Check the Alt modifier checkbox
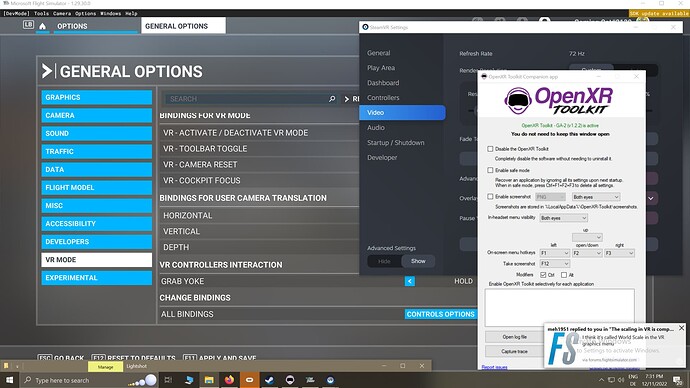The width and height of the screenshot is (690, 388). pyautogui.click(x=564, y=275)
